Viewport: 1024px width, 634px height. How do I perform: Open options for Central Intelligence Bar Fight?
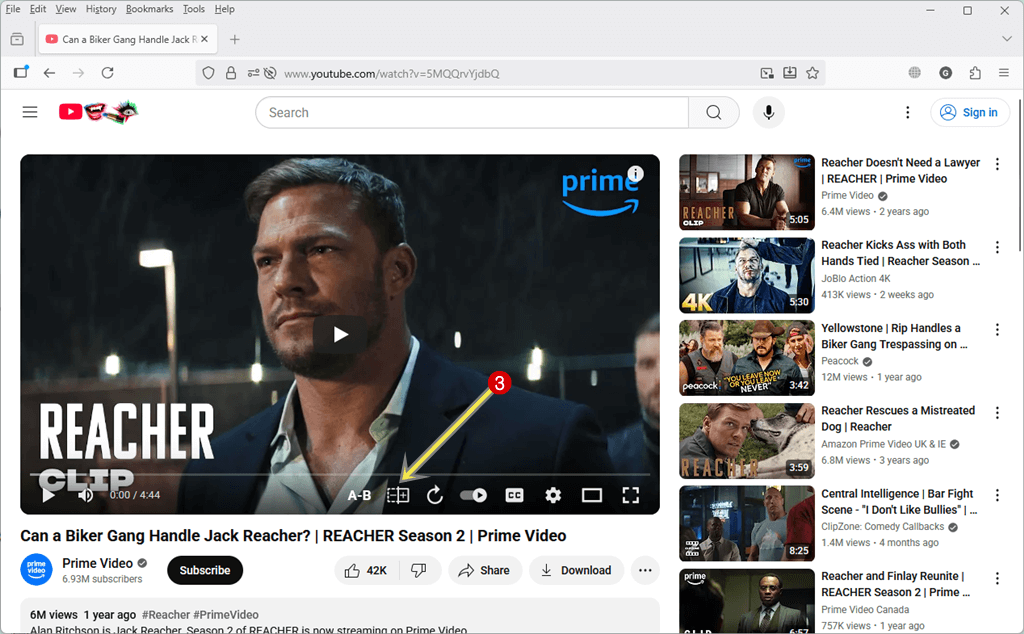(997, 496)
